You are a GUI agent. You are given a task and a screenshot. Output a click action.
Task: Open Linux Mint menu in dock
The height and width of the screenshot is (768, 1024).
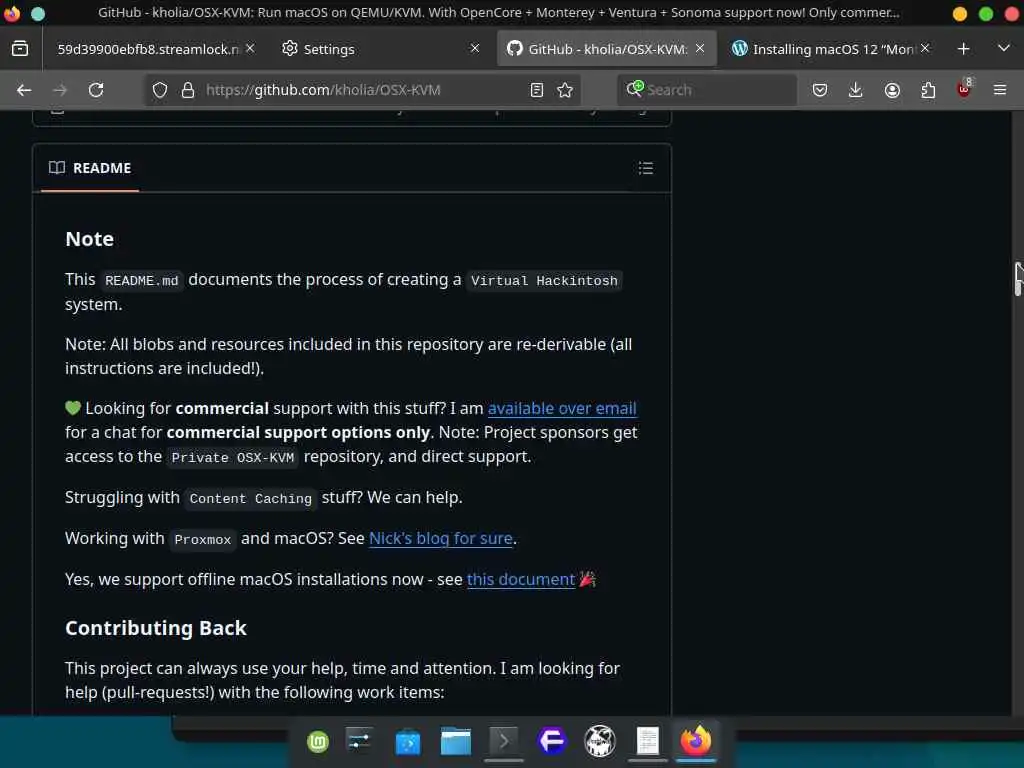pos(318,741)
